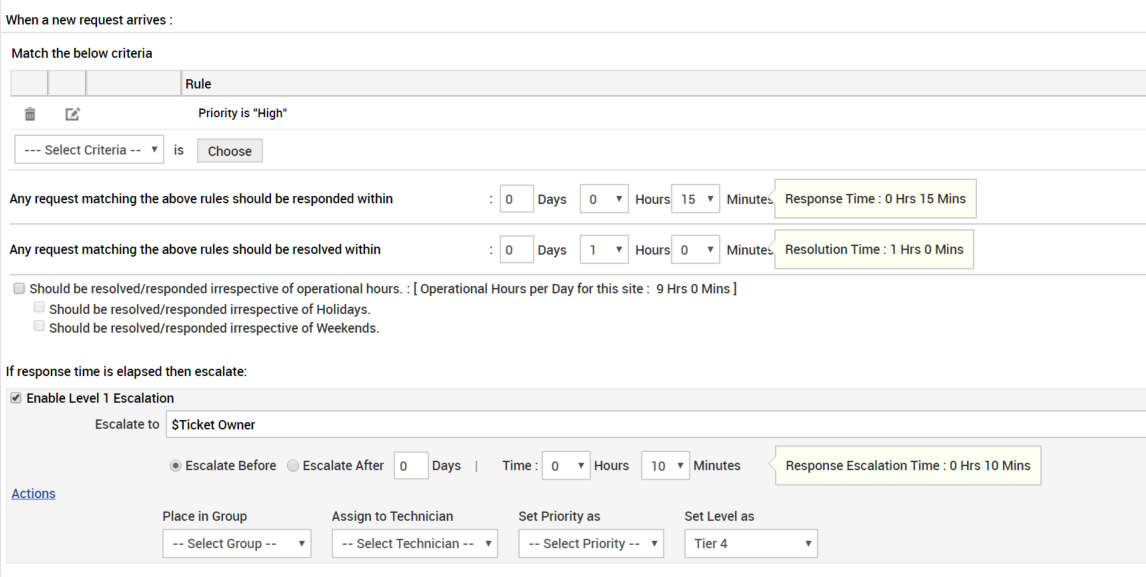The height and width of the screenshot is (577, 1146).
Task: Open the Select Criteria dropdown
Action: tap(90, 150)
